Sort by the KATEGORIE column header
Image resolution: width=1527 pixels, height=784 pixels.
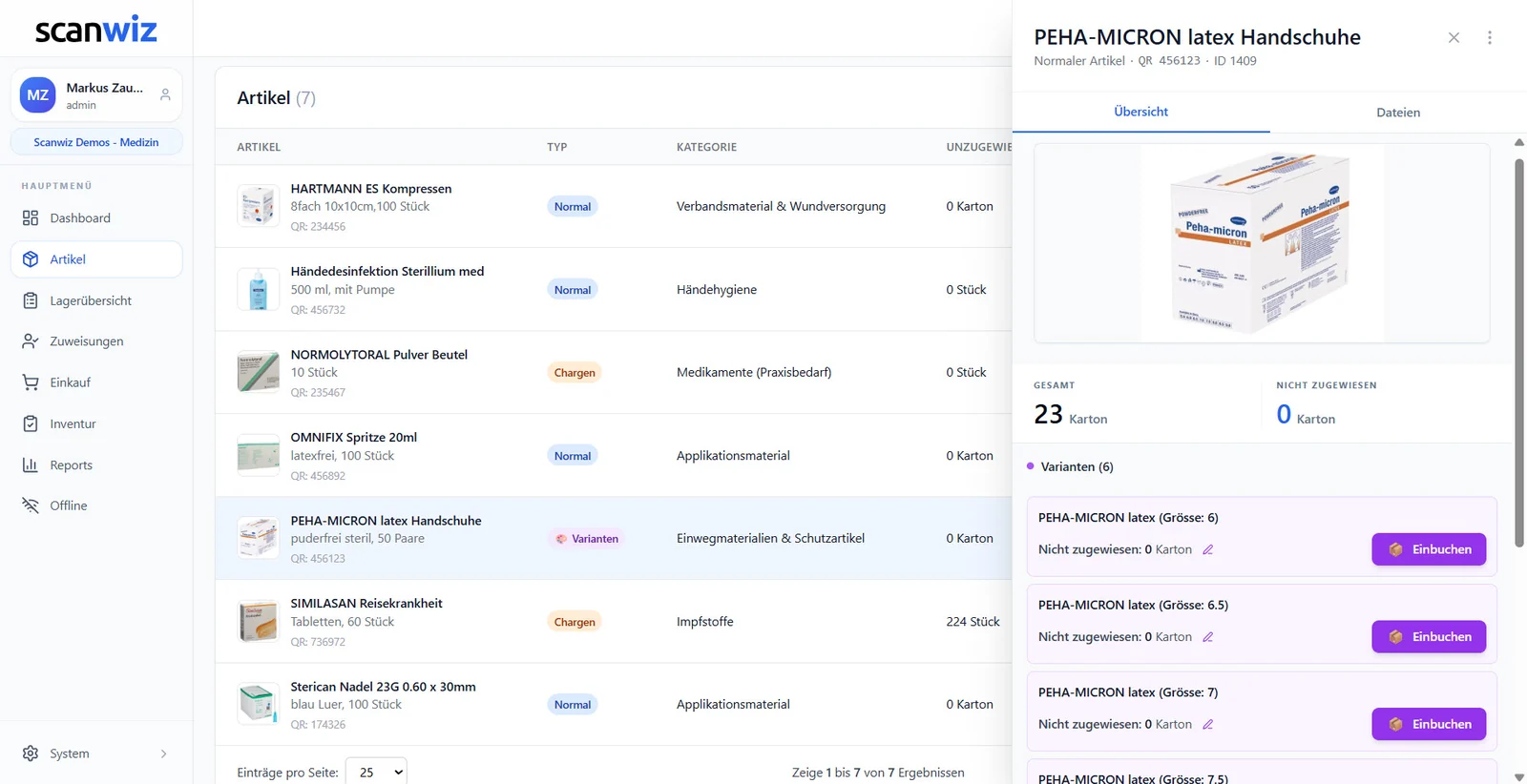click(x=706, y=147)
